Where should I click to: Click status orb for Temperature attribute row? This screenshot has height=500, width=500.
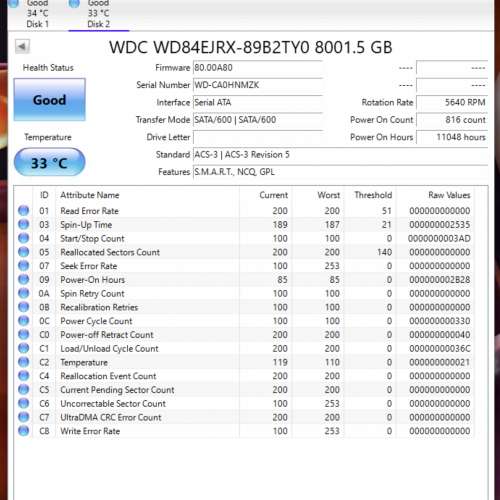23,362
